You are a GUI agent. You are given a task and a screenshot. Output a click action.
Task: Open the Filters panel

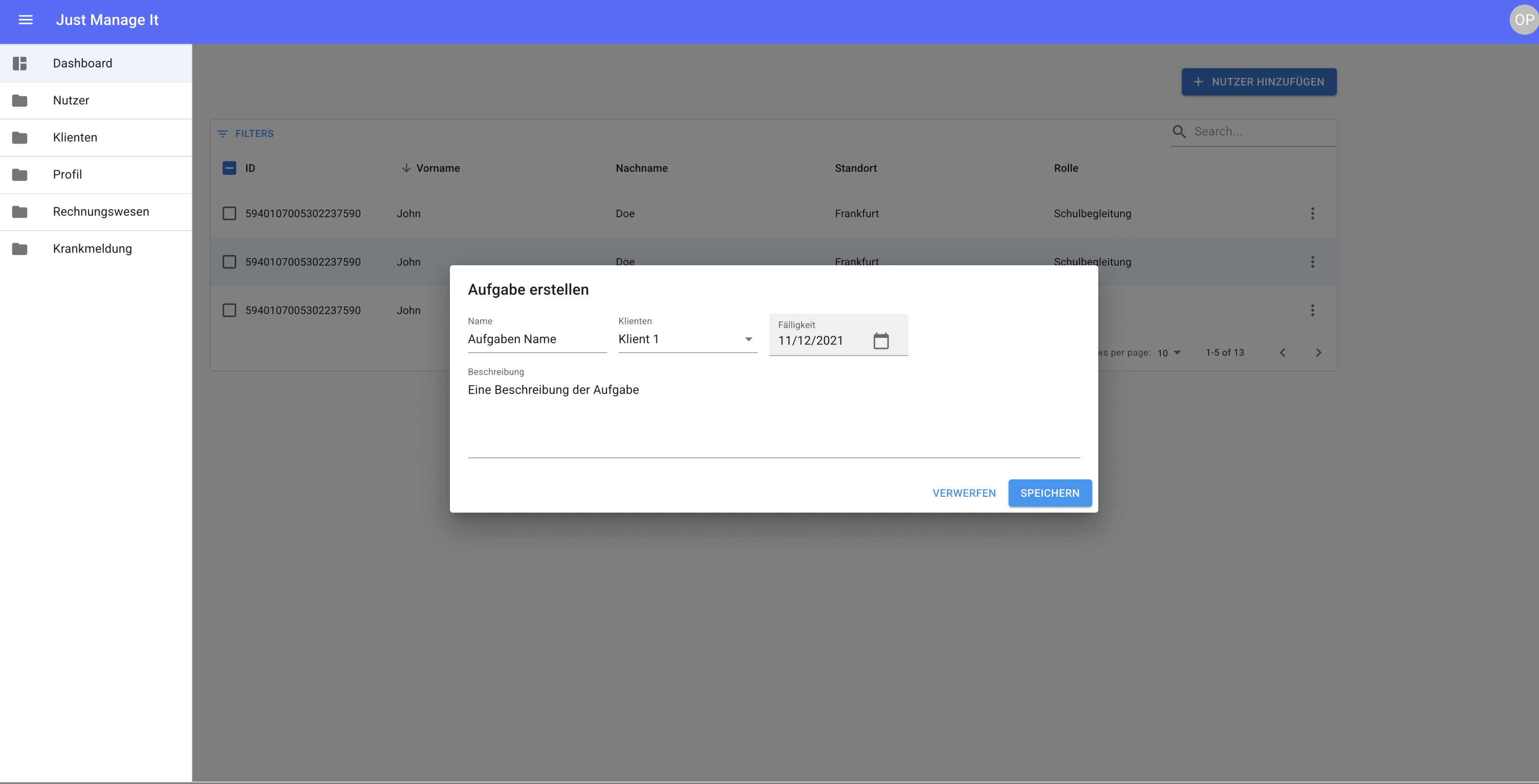[x=245, y=134]
